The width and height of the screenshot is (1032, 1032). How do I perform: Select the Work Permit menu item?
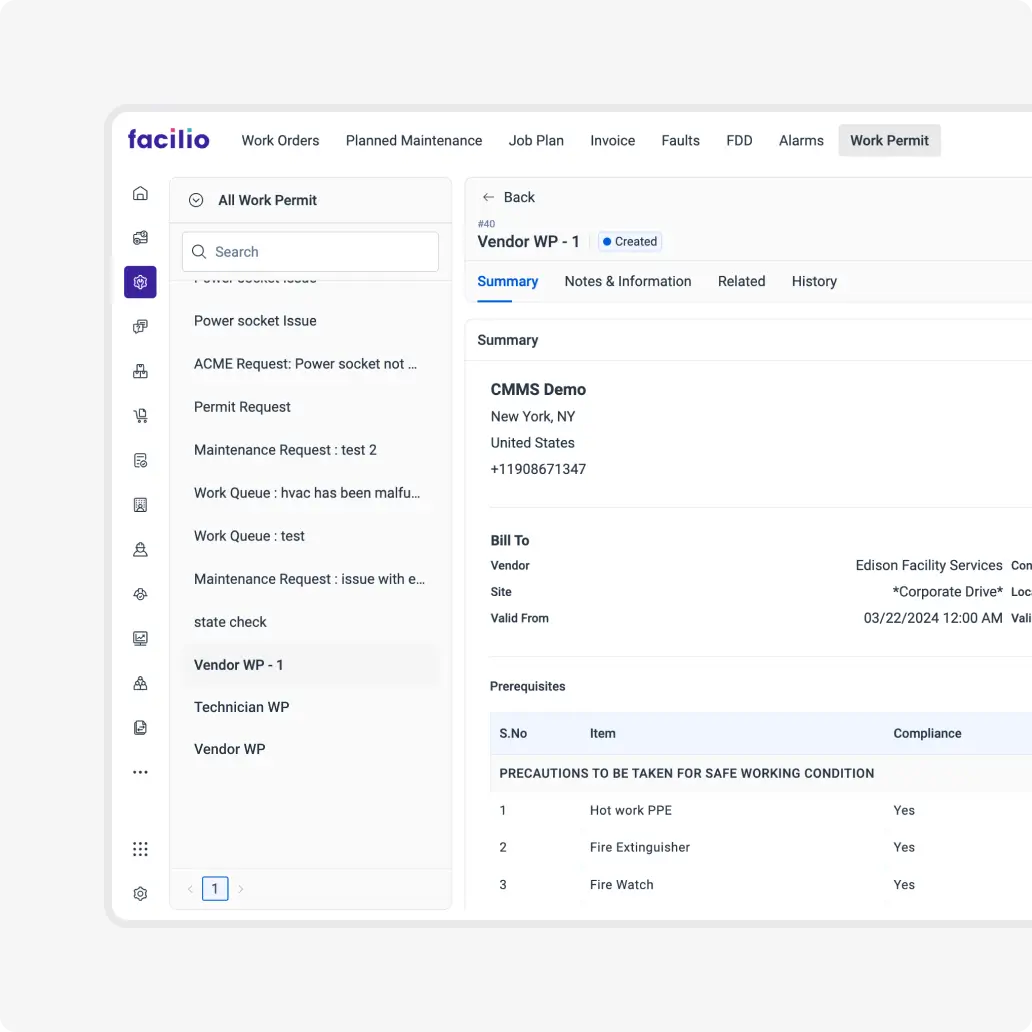click(889, 140)
